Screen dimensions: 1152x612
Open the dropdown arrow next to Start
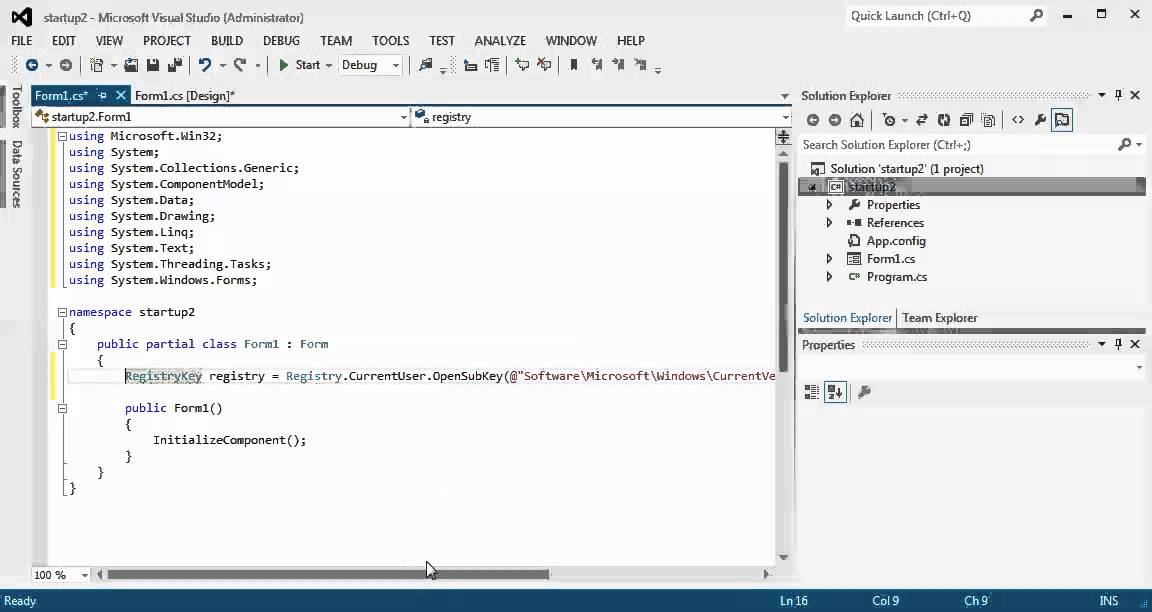(x=328, y=65)
